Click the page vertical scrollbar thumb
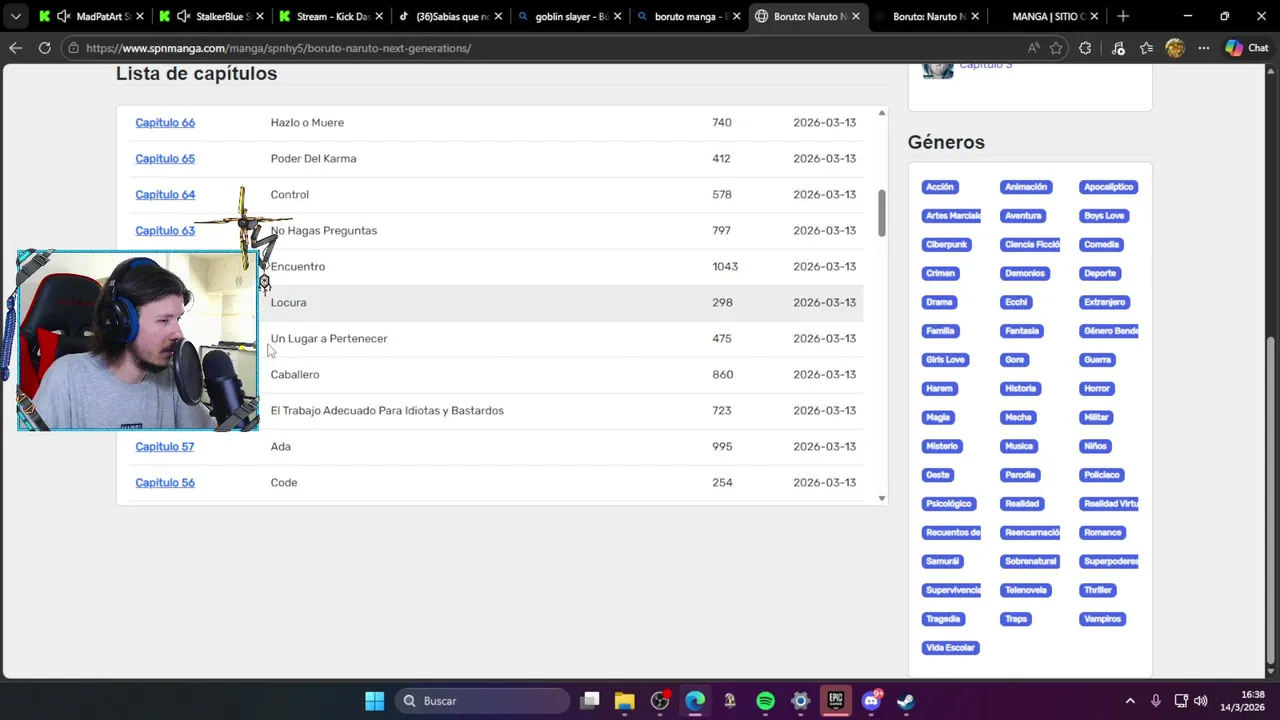The width and height of the screenshot is (1280, 720). [x=1272, y=500]
